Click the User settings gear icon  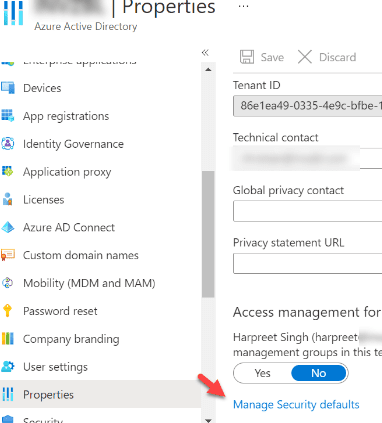click(x=8, y=366)
